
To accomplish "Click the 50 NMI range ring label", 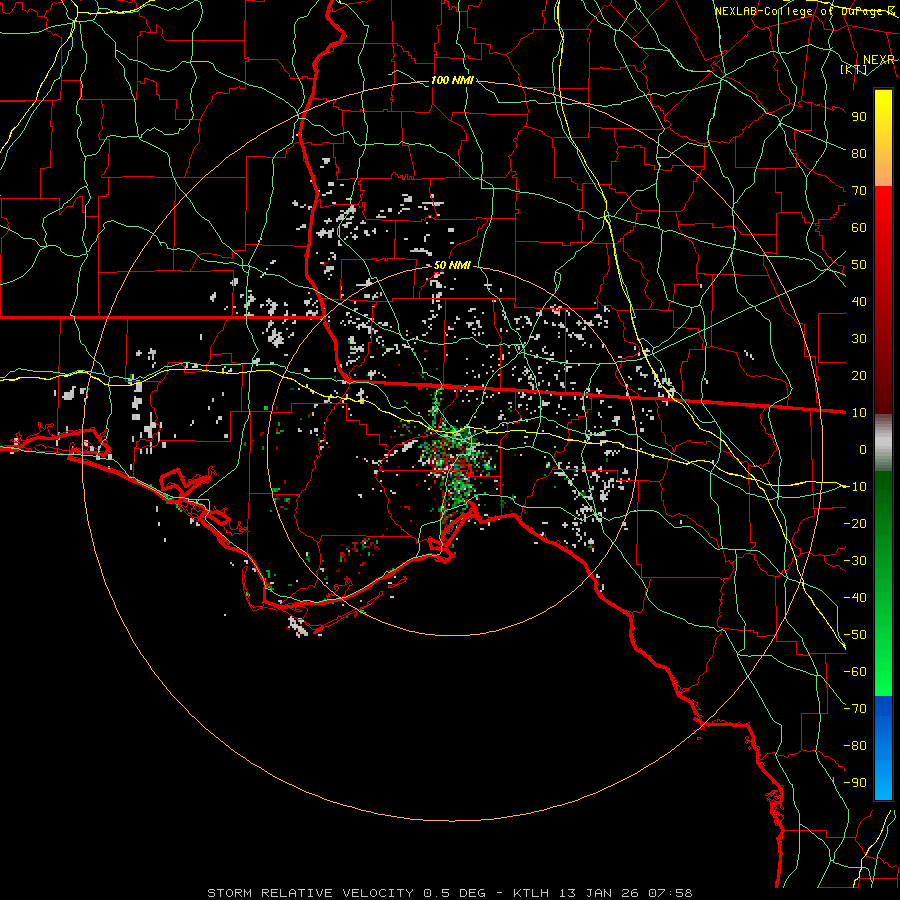I will tap(452, 265).
